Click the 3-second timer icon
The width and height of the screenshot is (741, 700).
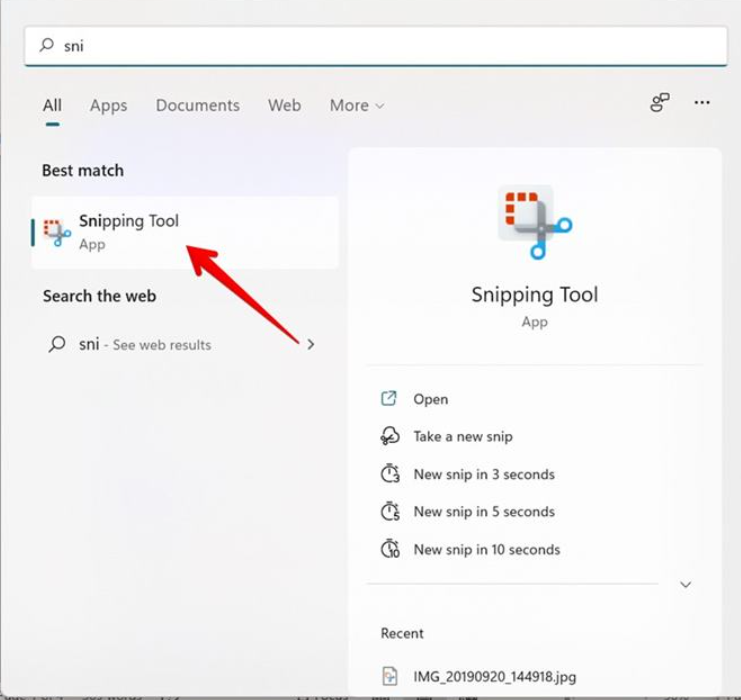coord(390,473)
